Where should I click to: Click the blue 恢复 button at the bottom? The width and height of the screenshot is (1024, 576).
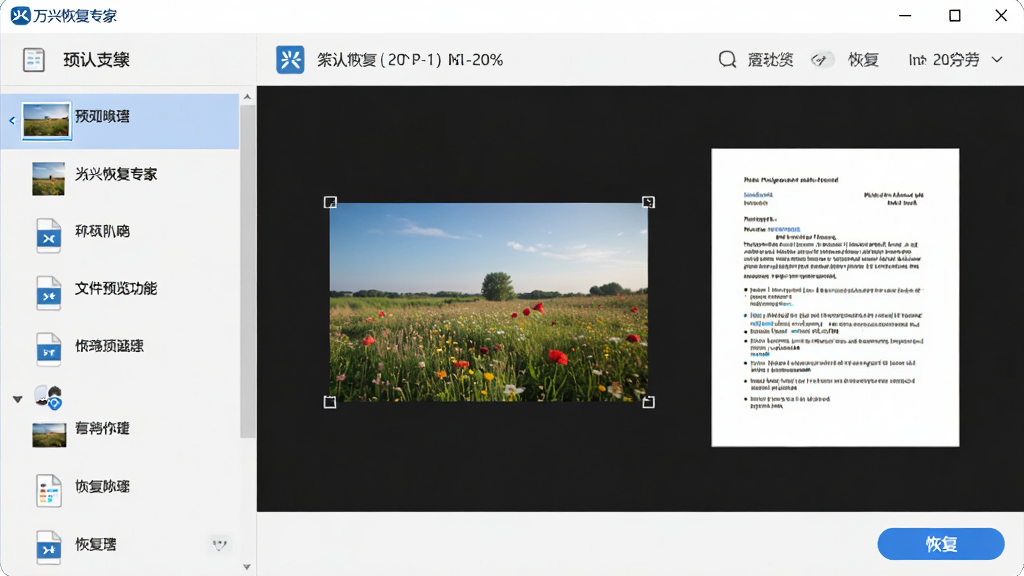pos(940,544)
